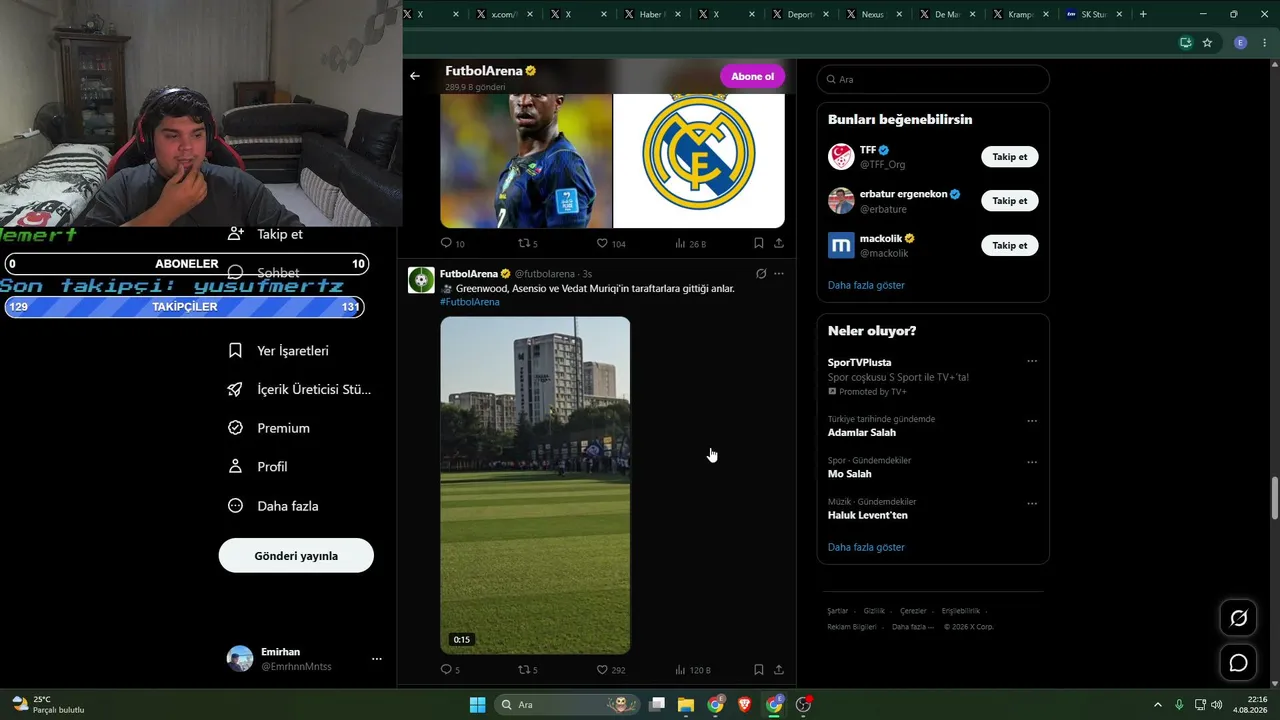Open Daha fazla sidebar menu

[273, 506]
